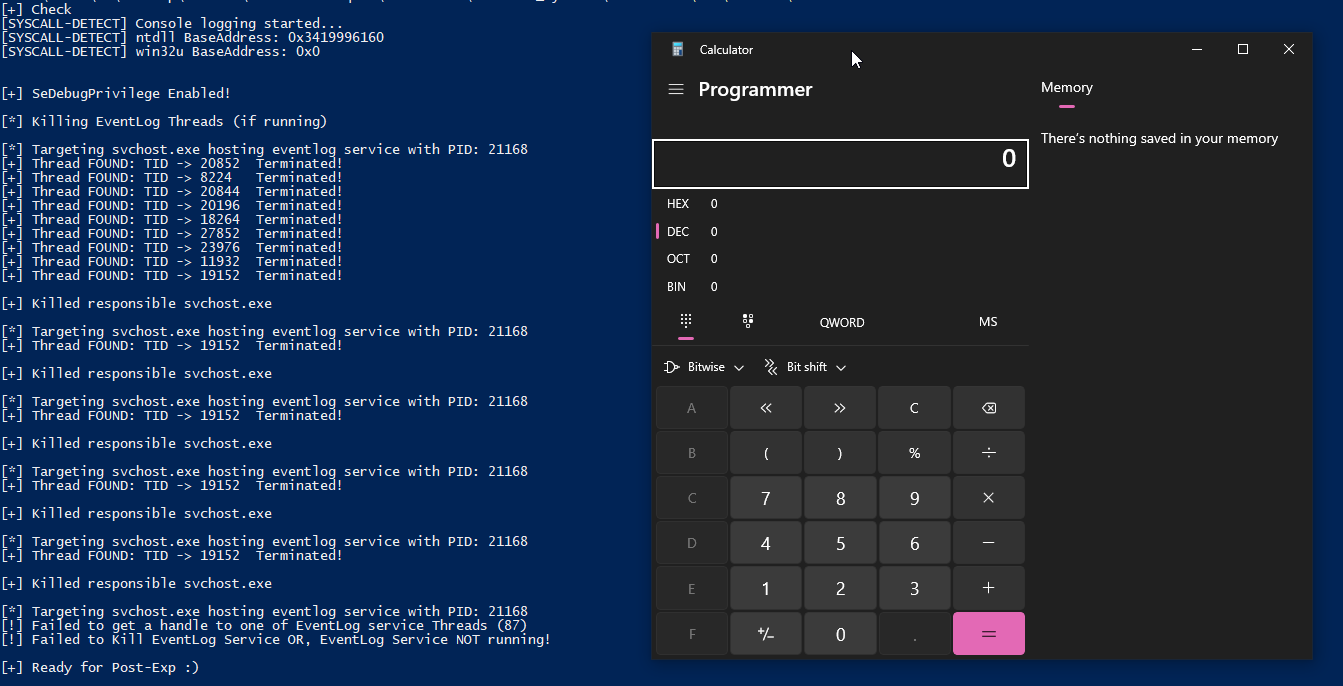Select the full keypad icon tab
Image resolution: width=1343 pixels, height=686 pixels.
tap(686, 322)
